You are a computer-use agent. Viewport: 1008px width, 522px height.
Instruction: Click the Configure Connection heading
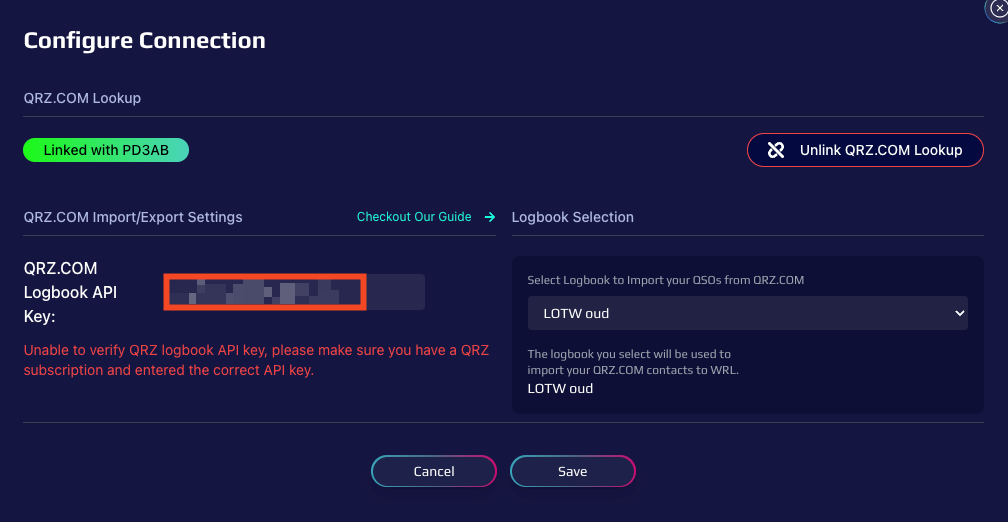click(144, 41)
